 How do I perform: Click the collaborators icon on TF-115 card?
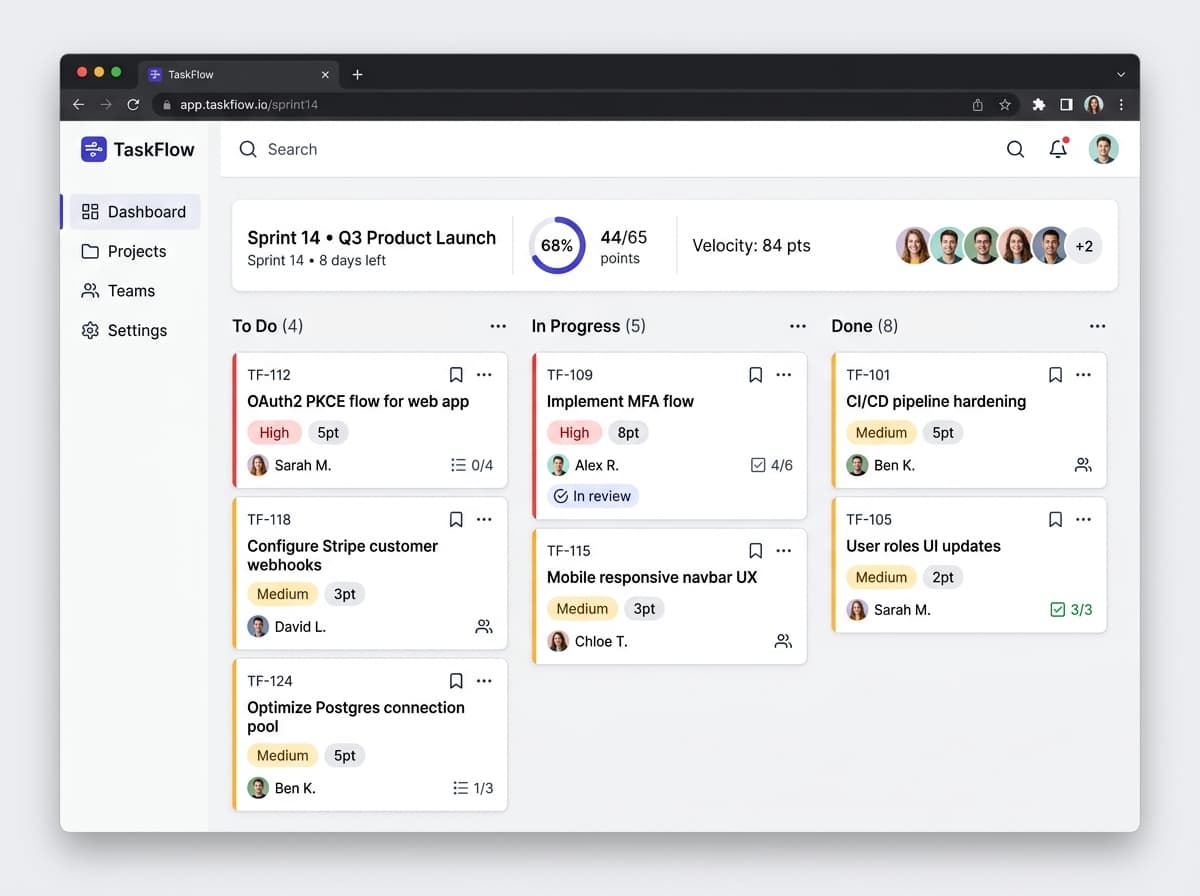tap(783, 641)
